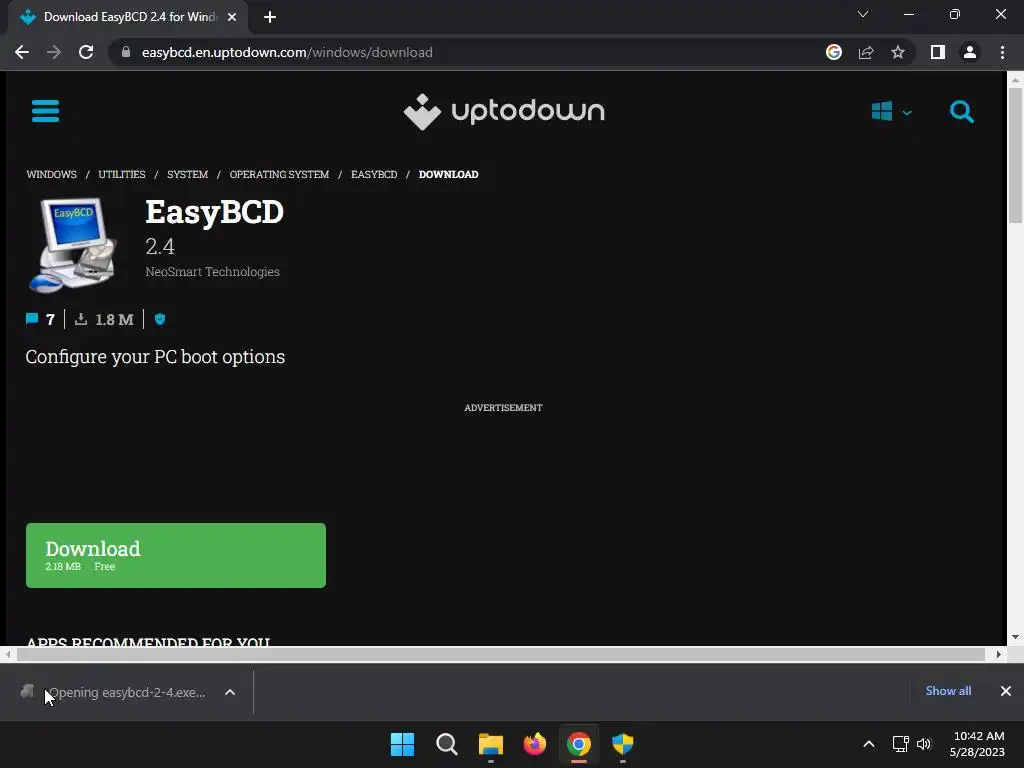Share this page via share icon
This screenshot has width=1024, height=768.
[866, 52]
